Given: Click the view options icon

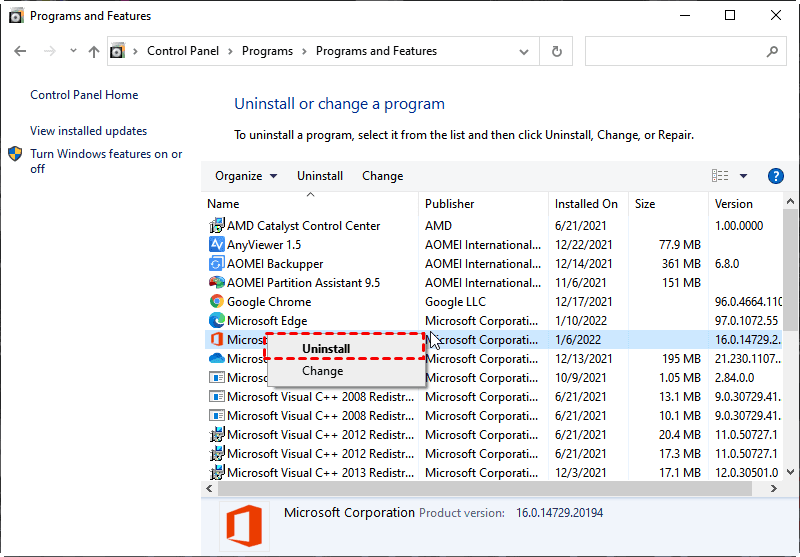Looking at the screenshot, I should 720,176.
